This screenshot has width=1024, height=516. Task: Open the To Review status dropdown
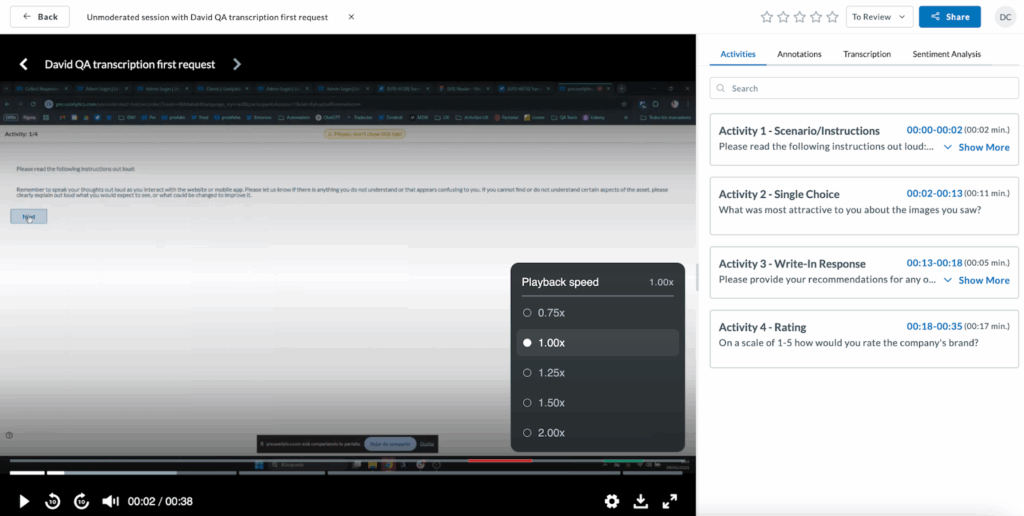(x=879, y=17)
